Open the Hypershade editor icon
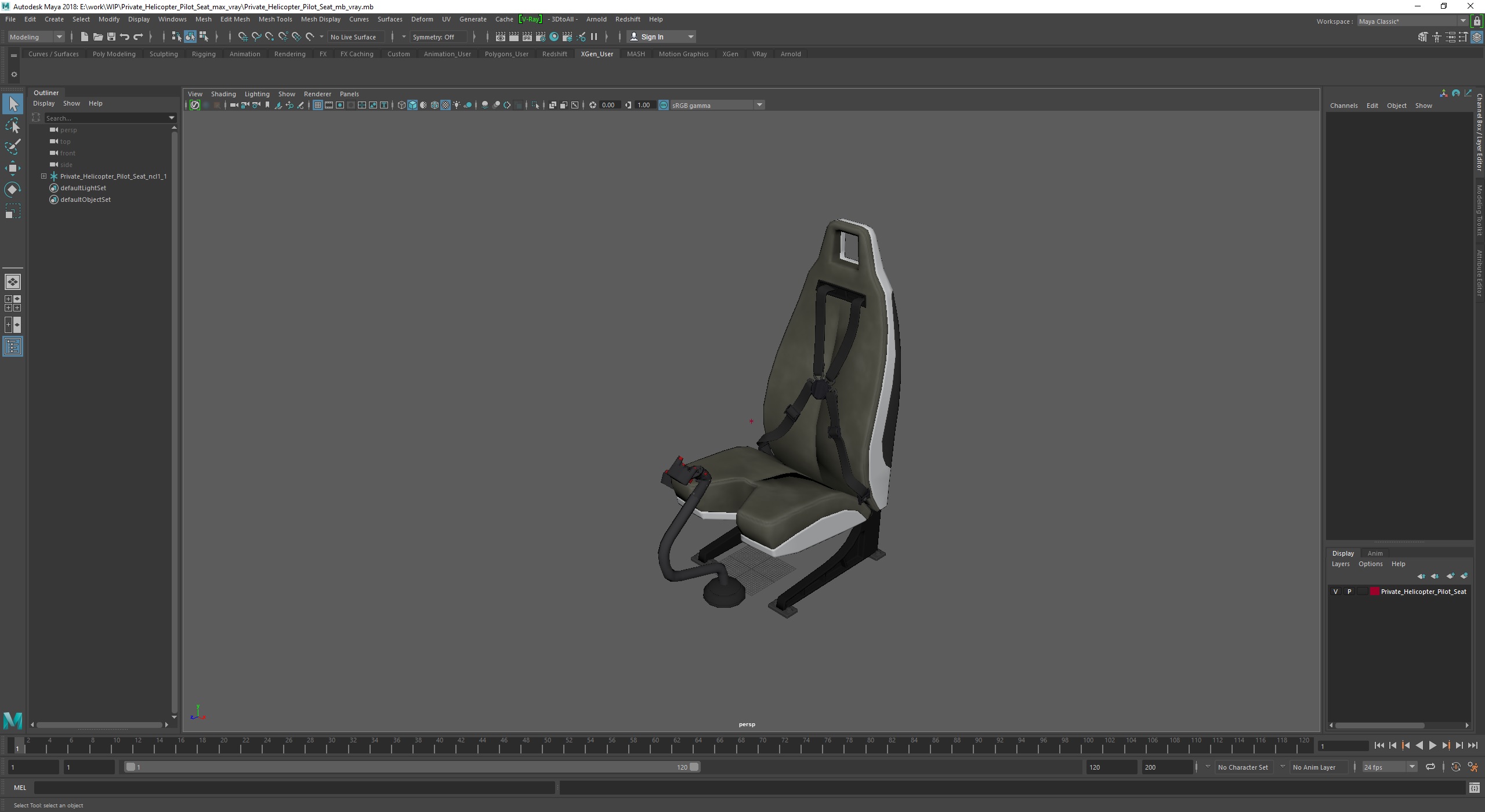This screenshot has height=812, width=1485. (x=553, y=37)
